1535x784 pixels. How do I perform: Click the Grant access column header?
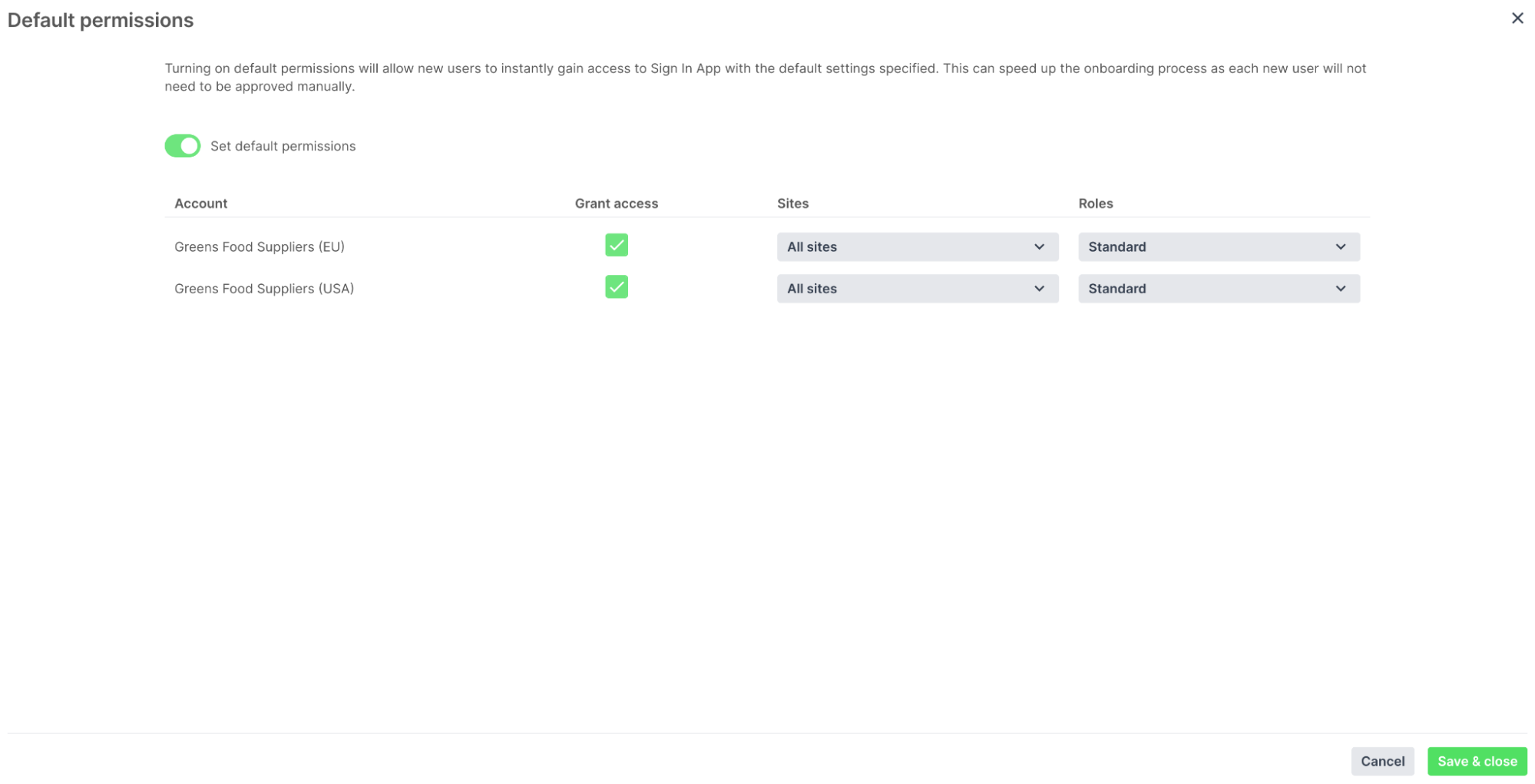(616, 203)
